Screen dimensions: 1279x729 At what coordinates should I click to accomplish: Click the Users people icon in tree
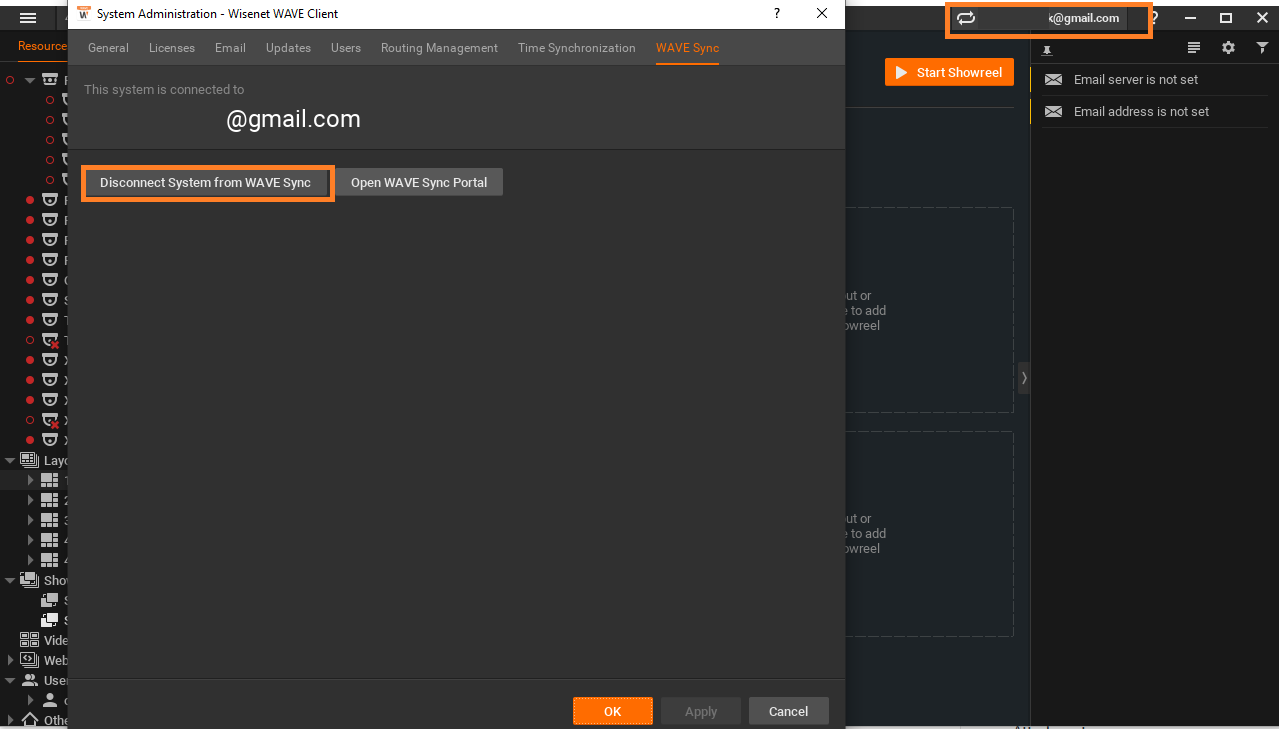point(30,680)
